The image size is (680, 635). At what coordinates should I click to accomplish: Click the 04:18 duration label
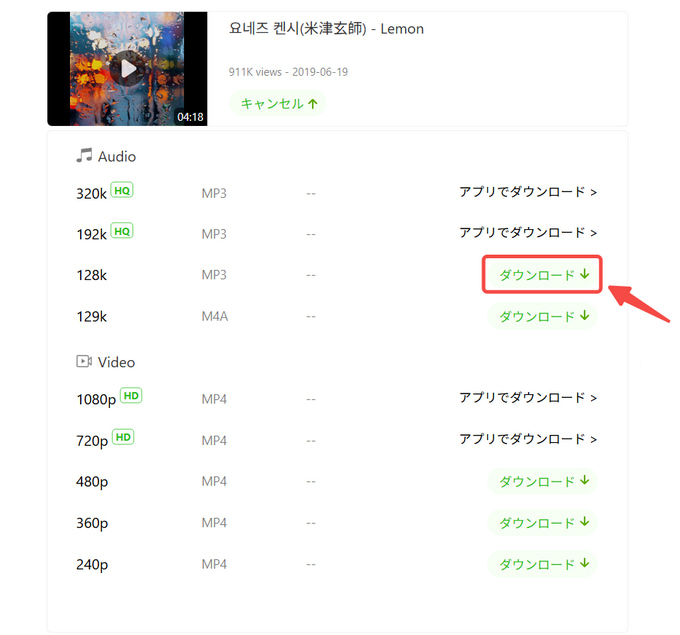point(190,117)
